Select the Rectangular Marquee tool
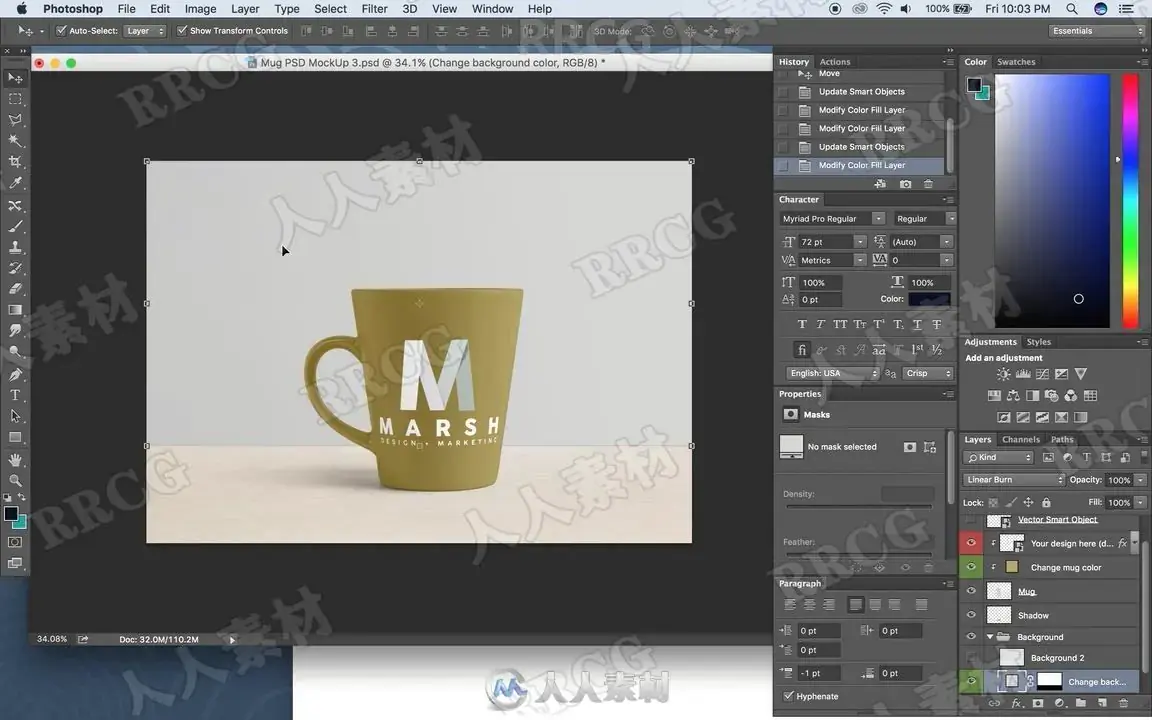The image size is (1152, 720). pos(15,98)
